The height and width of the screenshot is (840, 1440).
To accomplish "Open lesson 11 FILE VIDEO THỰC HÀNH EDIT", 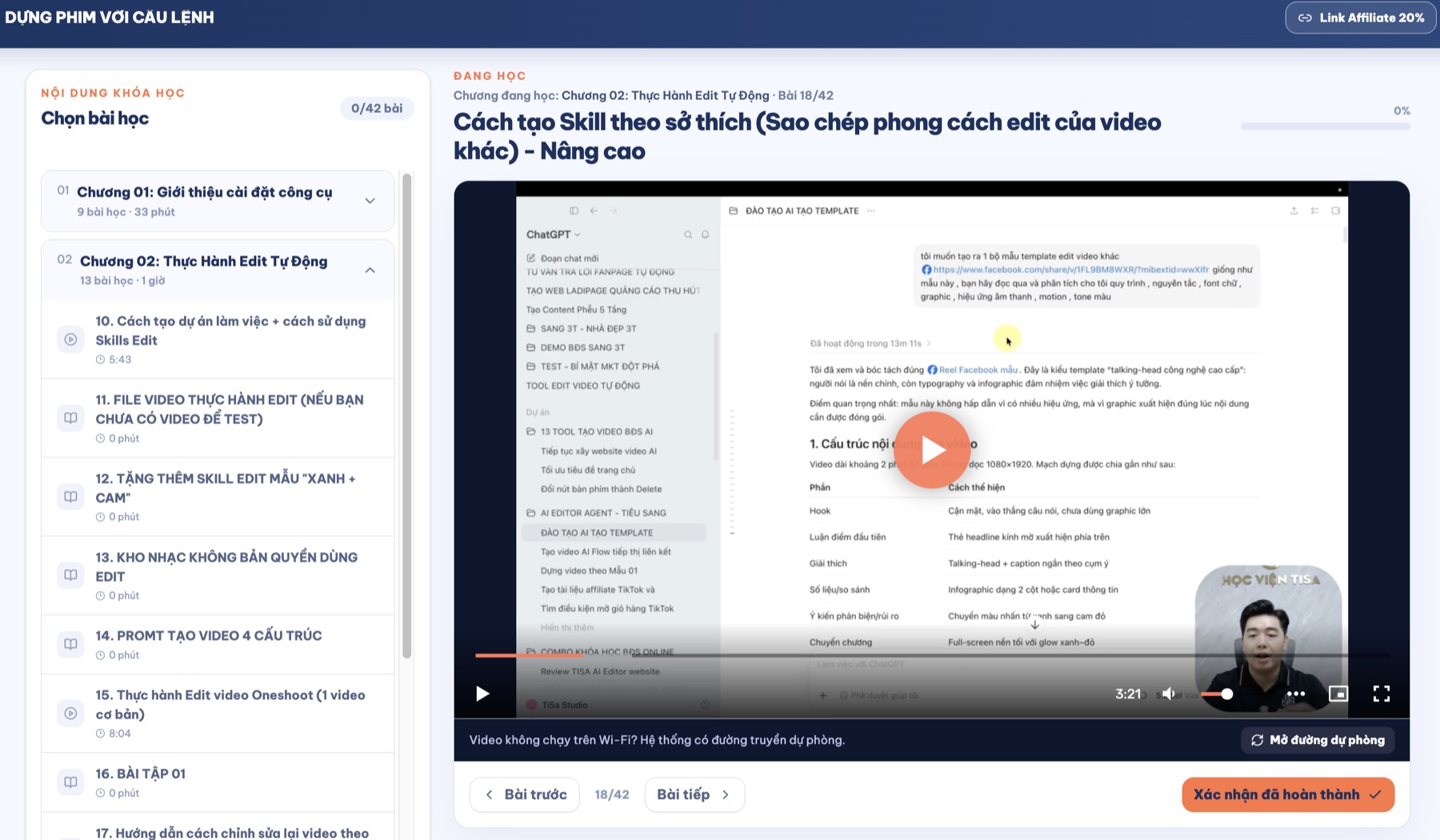I will pos(218,418).
